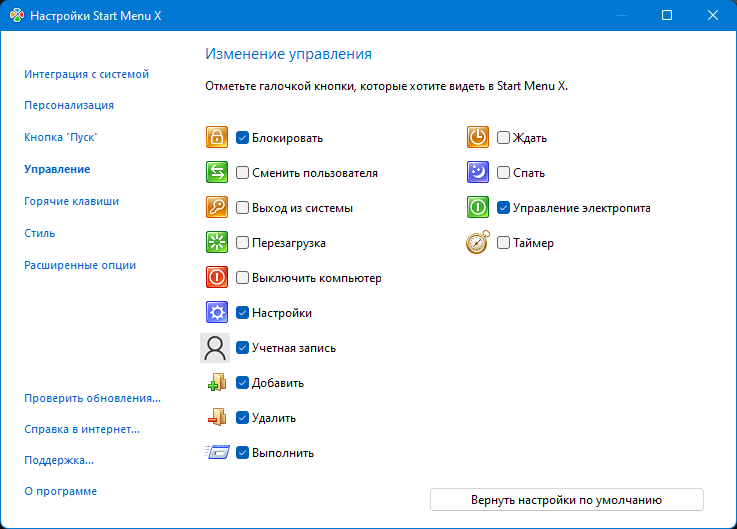
Task: Click the blue gear Настройки icon
Action: 217,313
